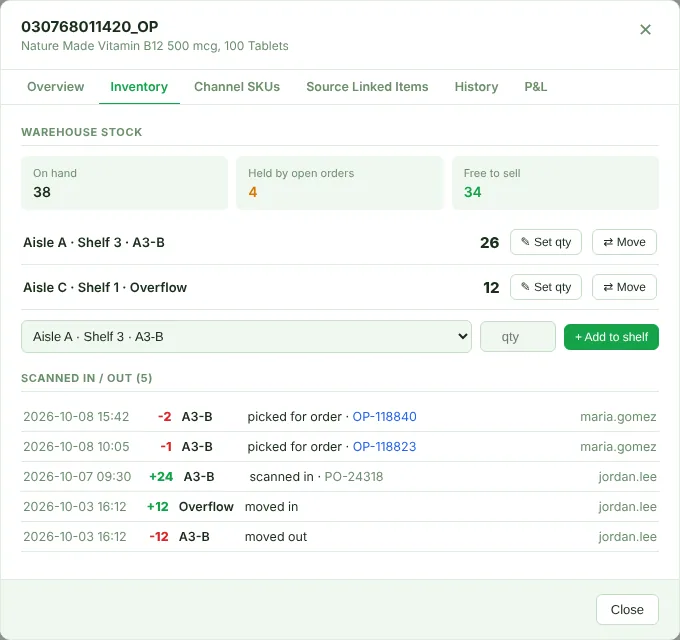The height and width of the screenshot is (640, 680).
Task: Click timestamp 2026-10-08 10:05
Action: coord(76,447)
